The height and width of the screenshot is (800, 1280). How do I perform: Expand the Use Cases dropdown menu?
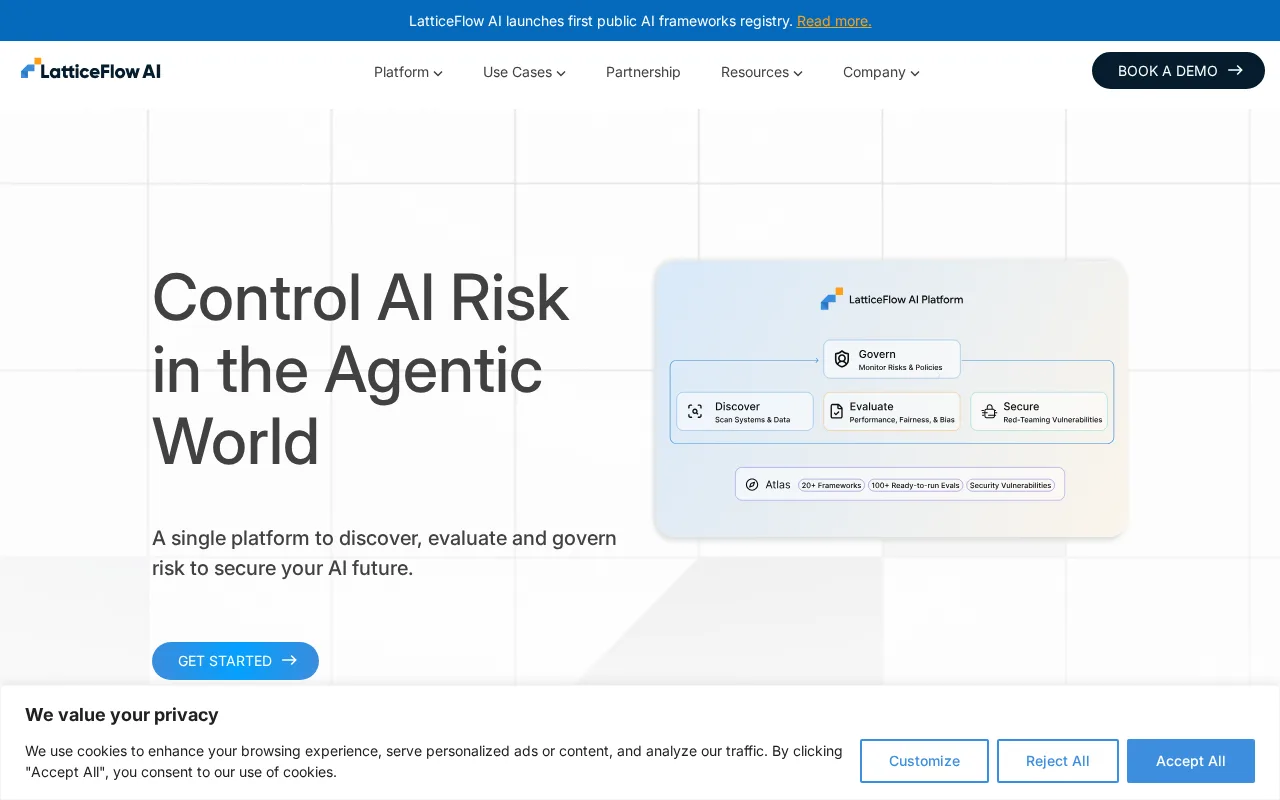(524, 72)
